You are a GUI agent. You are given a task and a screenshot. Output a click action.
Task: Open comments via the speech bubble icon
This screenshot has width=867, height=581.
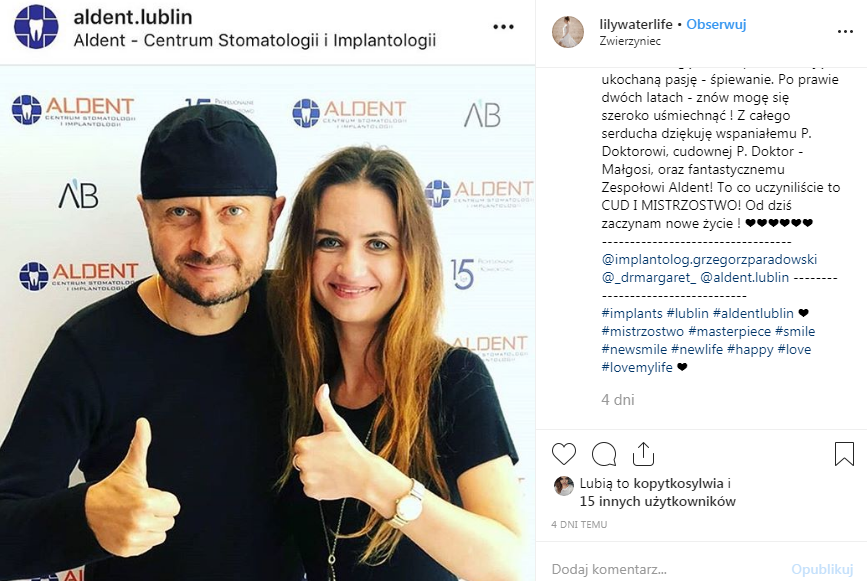pyautogui.click(x=604, y=454)
